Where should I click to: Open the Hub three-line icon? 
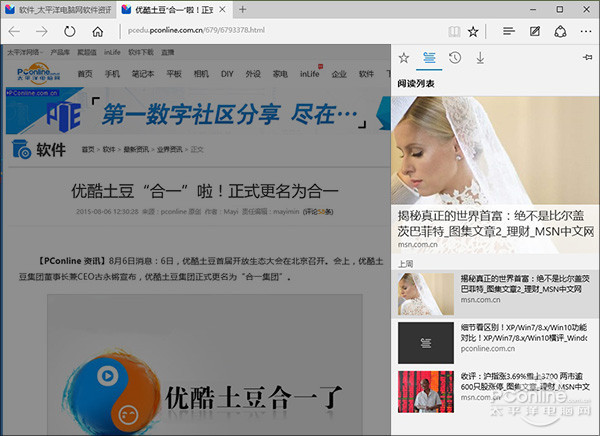click(509, 31)
